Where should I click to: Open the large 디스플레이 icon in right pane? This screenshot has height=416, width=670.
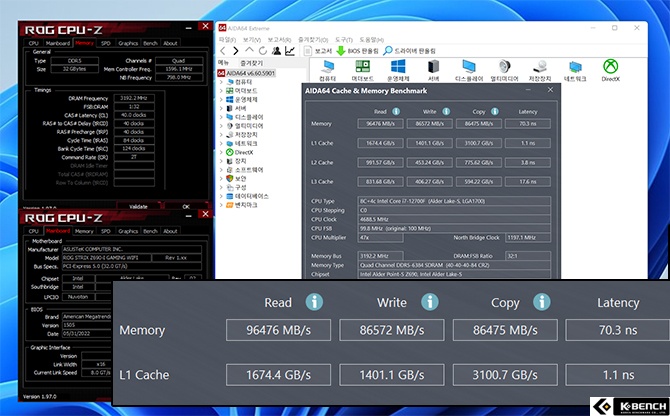coord(469,71)
